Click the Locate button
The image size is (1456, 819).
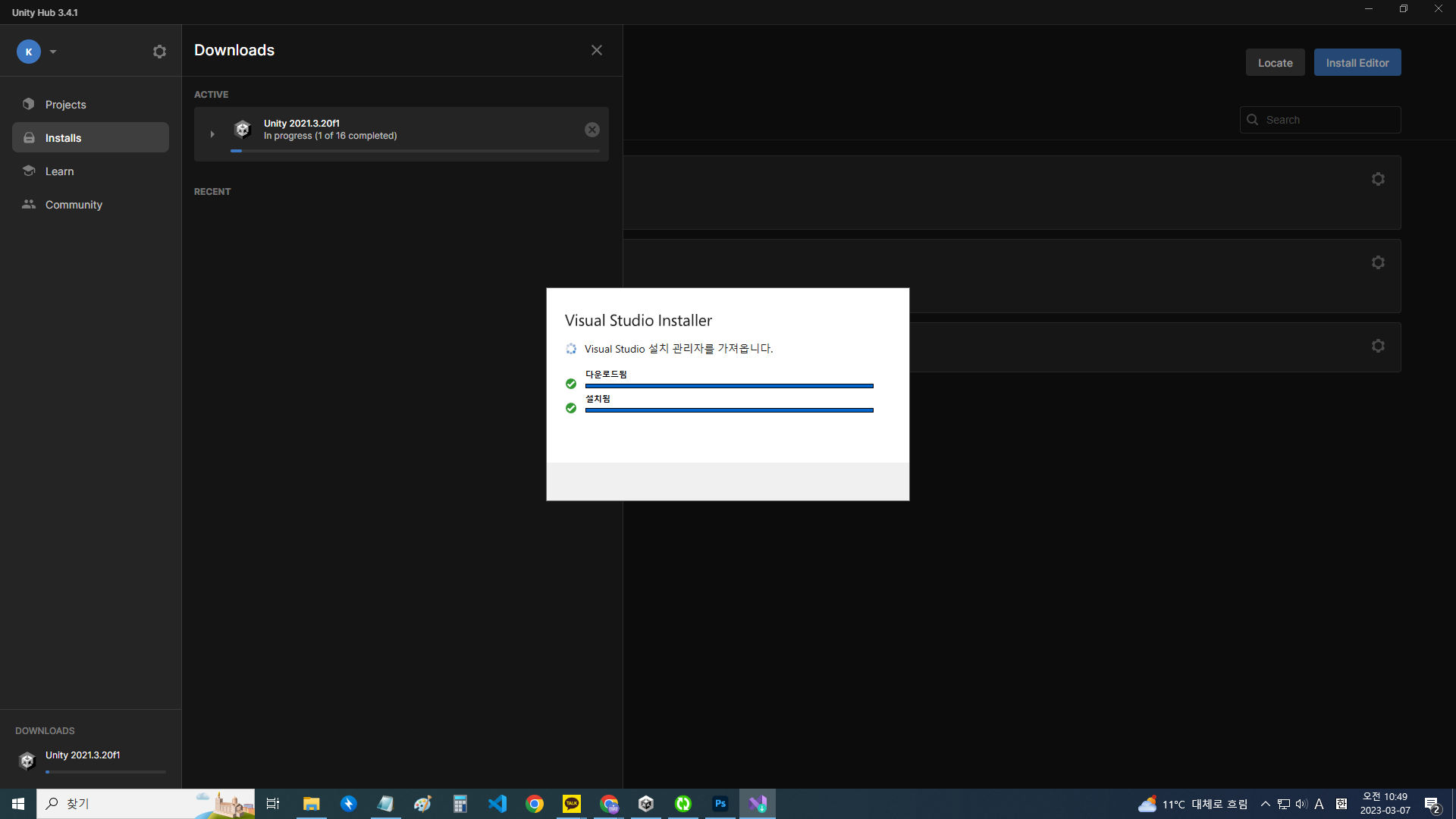point(1276,63)
